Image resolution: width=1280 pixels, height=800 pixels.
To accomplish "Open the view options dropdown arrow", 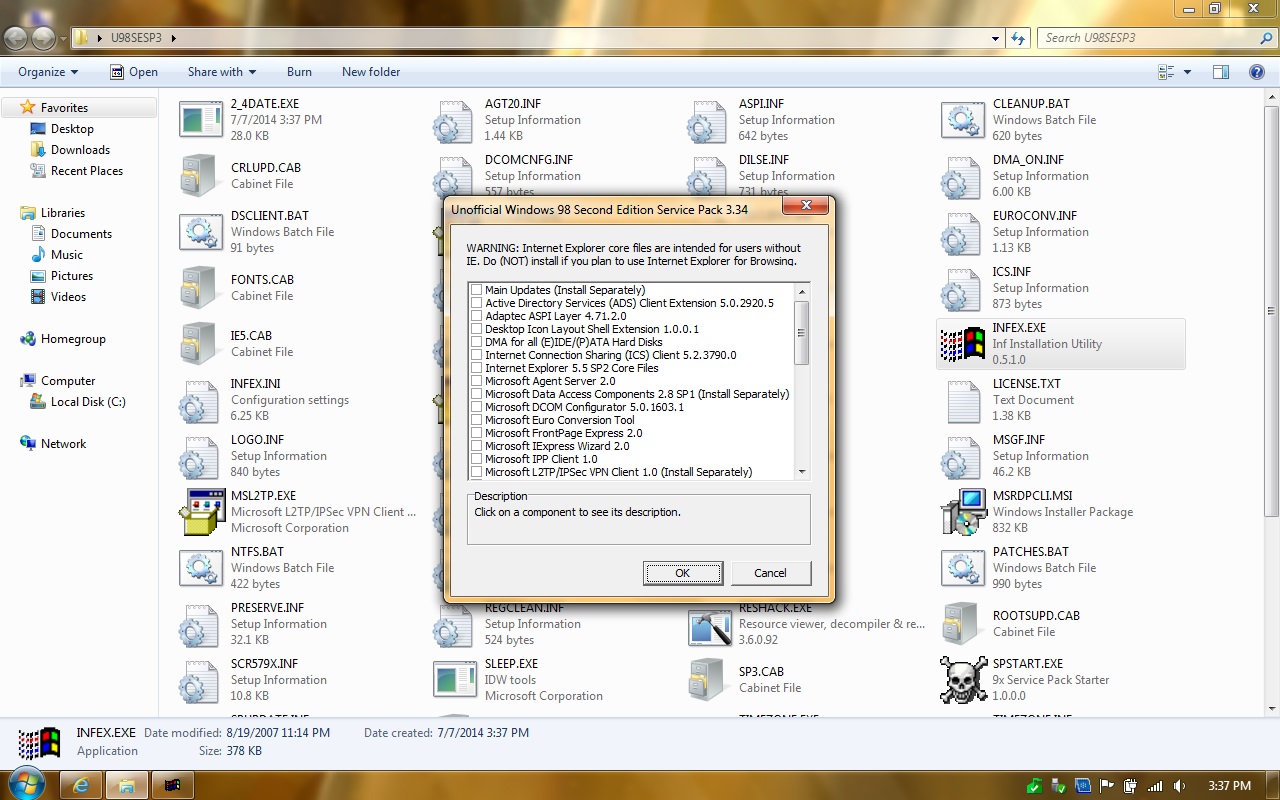I will [1188, 72].
